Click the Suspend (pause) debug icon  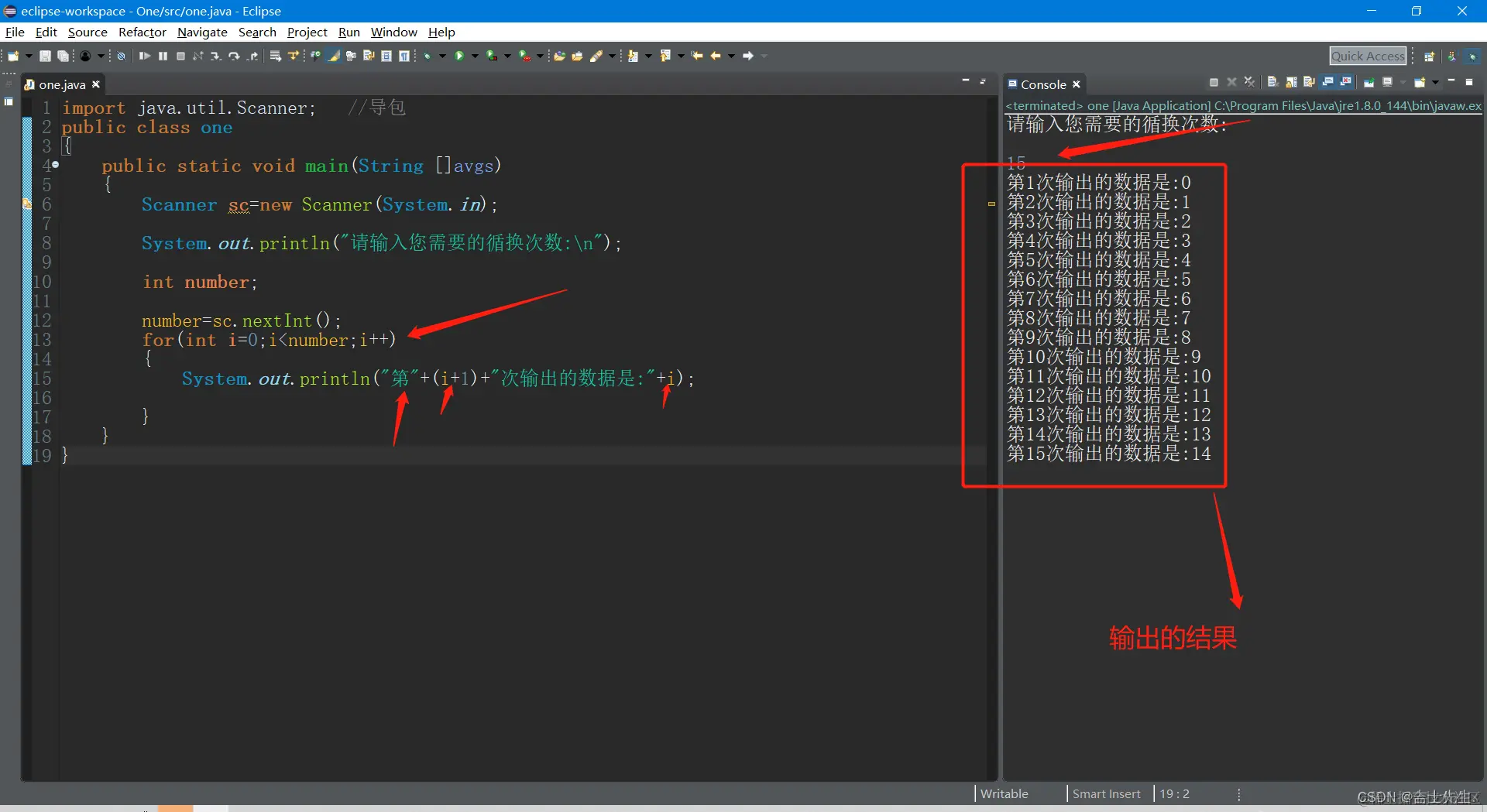tap(163, 56)
